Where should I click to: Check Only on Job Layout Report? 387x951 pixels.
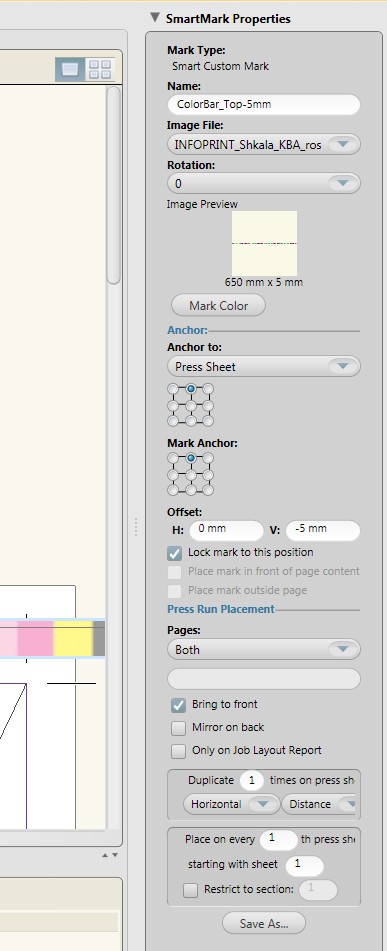(x=178, y=751)
